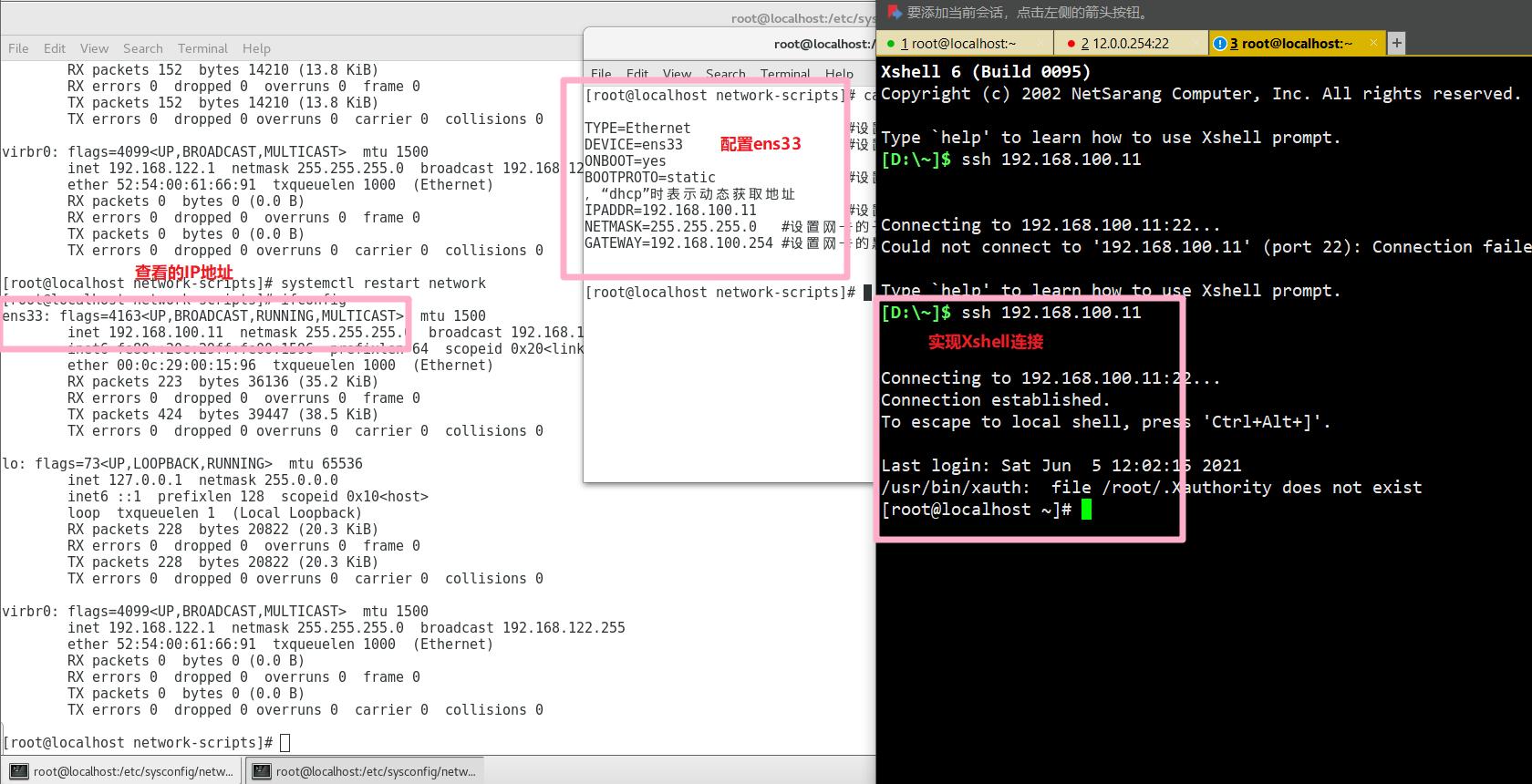
Task: Open View menu in the front network-scripts terminal
Action: tap(677, 73)
